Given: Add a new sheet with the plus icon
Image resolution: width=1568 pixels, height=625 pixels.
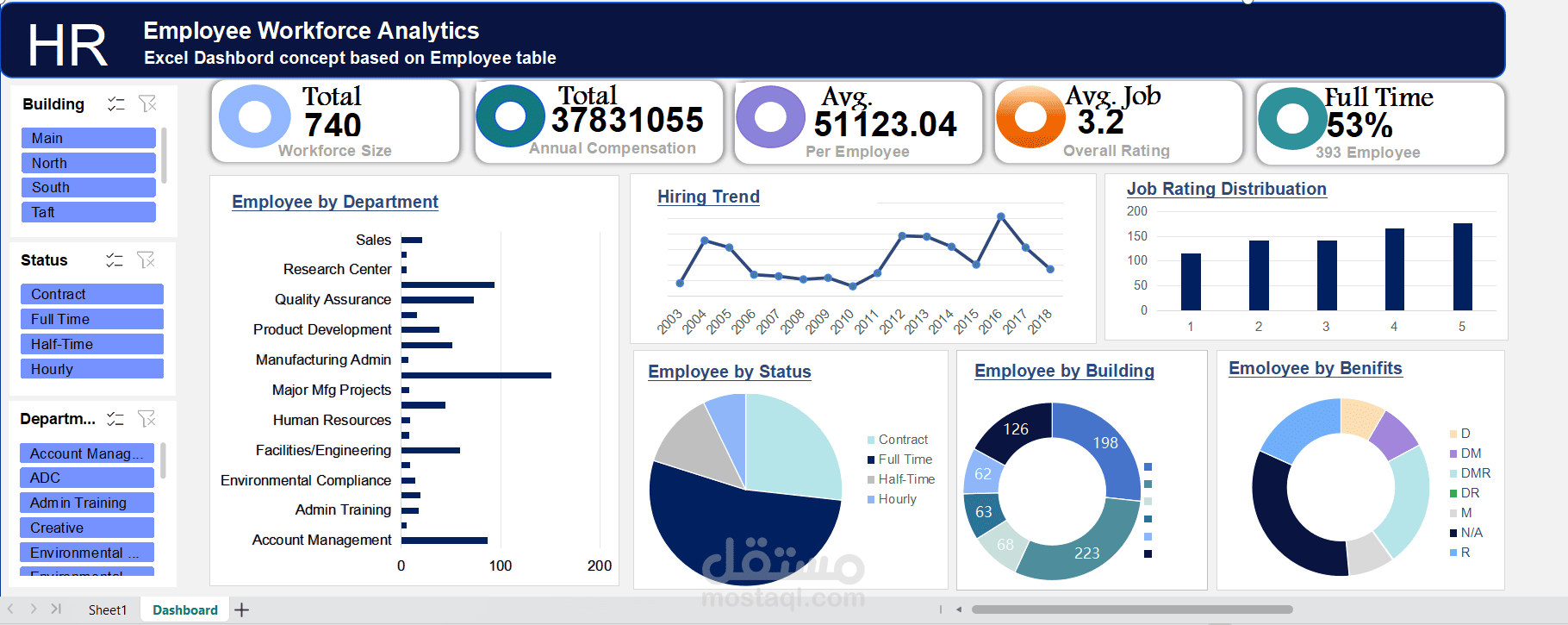Looking at the screenshot, I should tap(242, 610).
